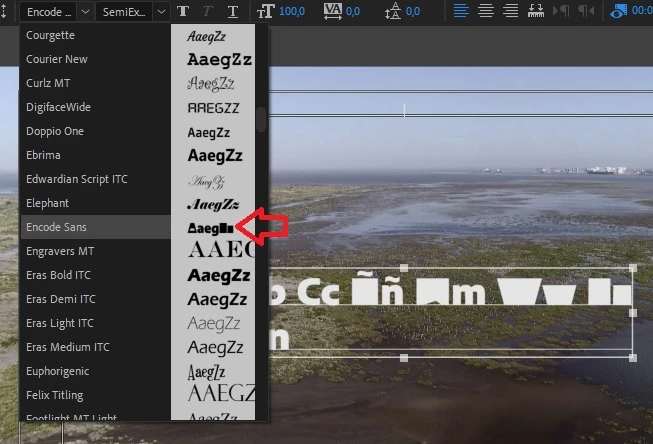The height and width of the screenshot is (444, 653).
Task: Click the font family dropdown arrow
Action: (85, 12)
